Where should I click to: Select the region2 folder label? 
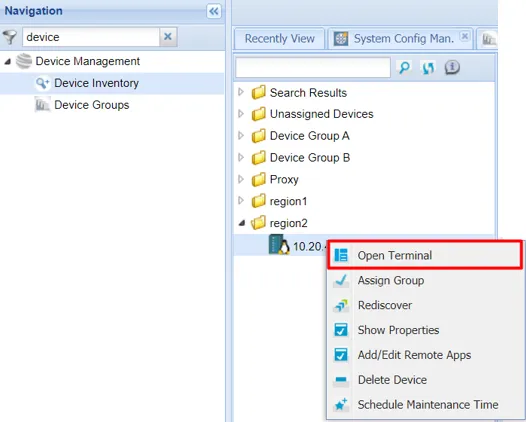tap(288, 223)
